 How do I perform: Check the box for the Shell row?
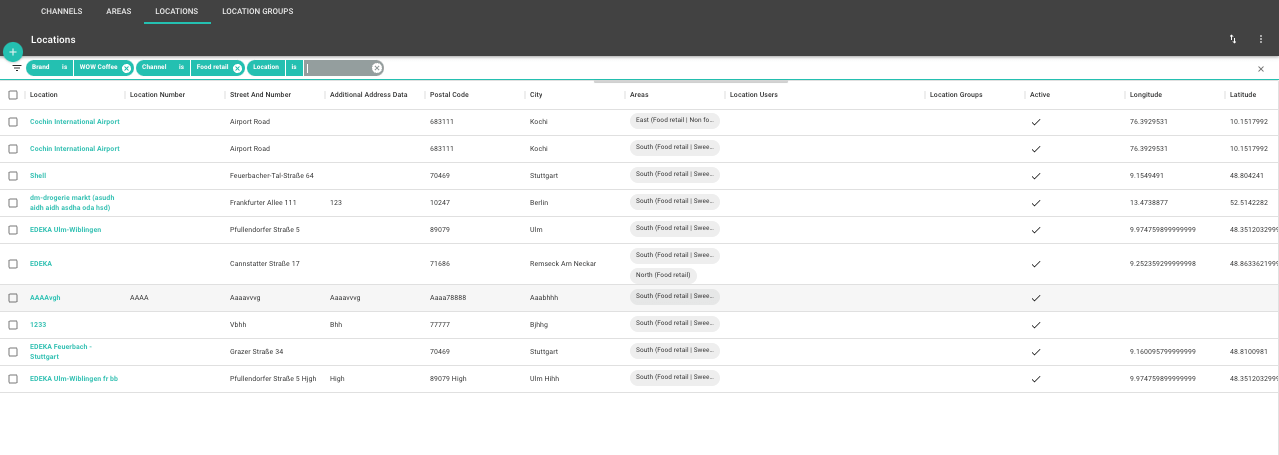coord(13,175)
